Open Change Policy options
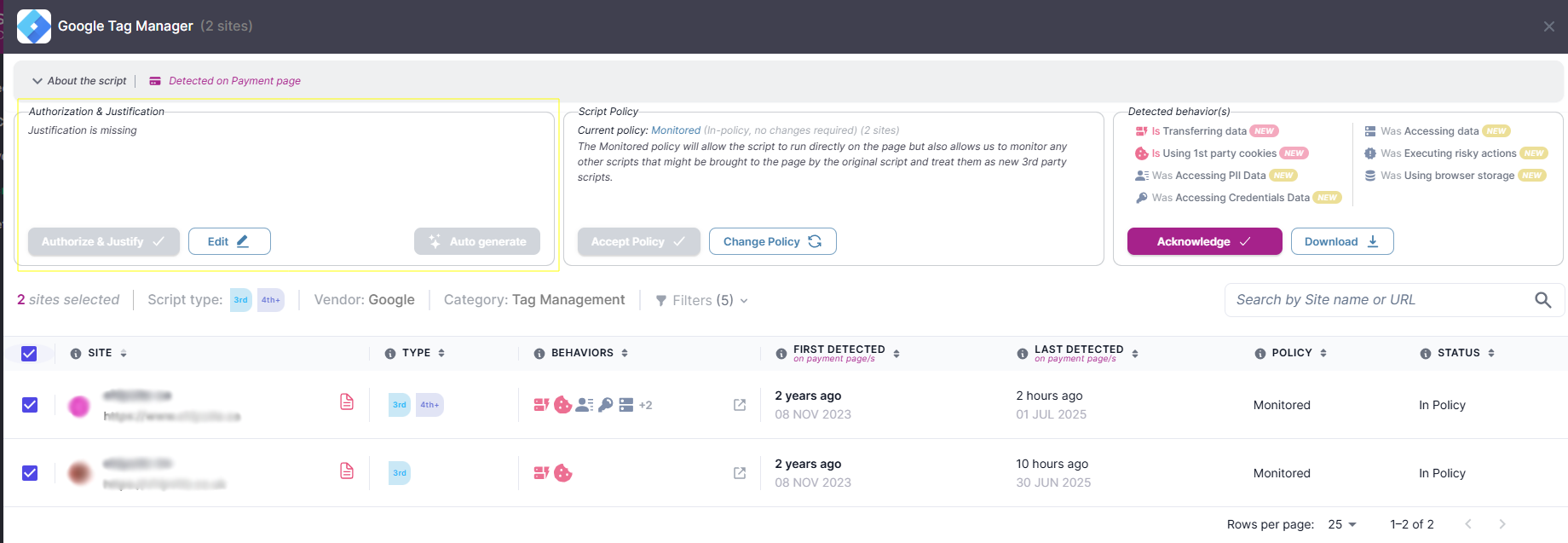 (x=772, y=241)
